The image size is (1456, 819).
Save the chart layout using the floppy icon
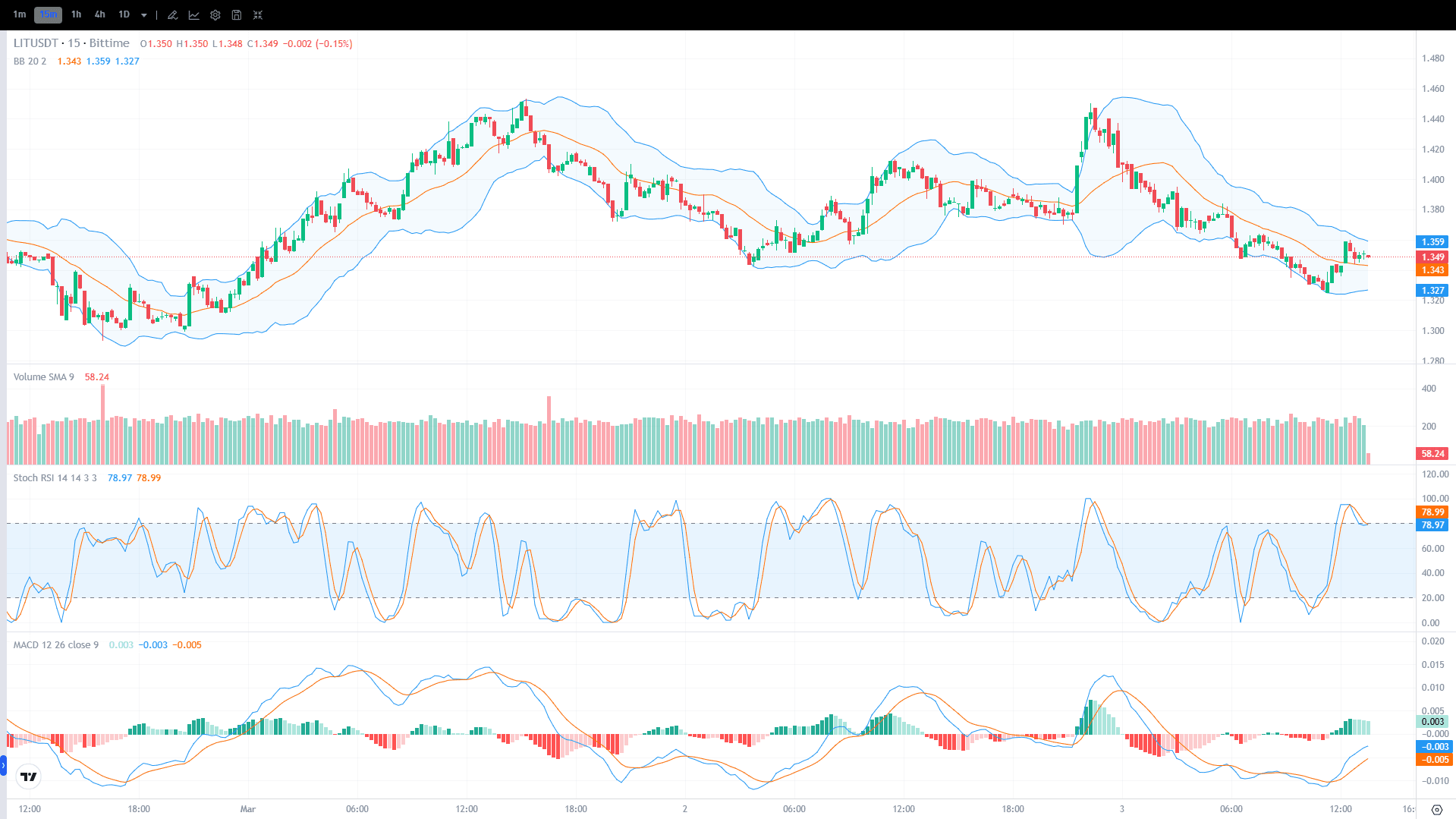pyautogui.click(x=236, y=14)
